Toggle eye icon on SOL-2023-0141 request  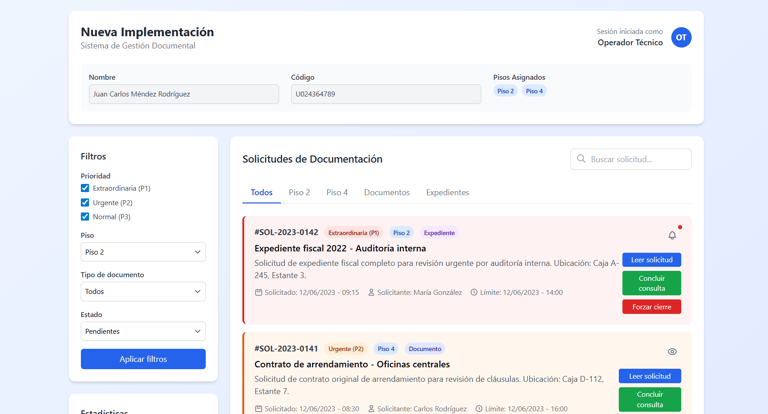point(672,351)
